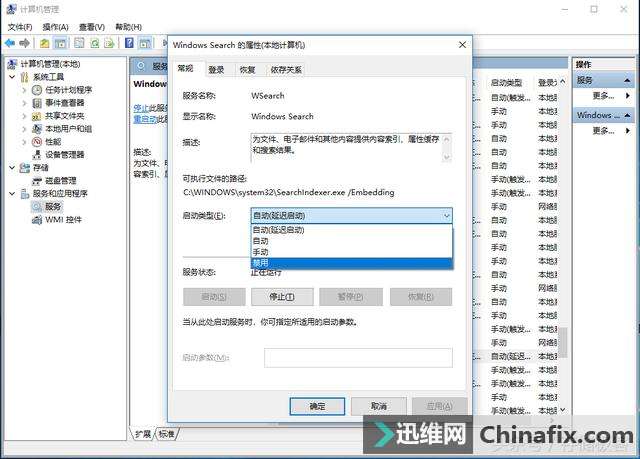Expand the 性能 tree node
Screen dimensions: 640x459
[24, 142]
